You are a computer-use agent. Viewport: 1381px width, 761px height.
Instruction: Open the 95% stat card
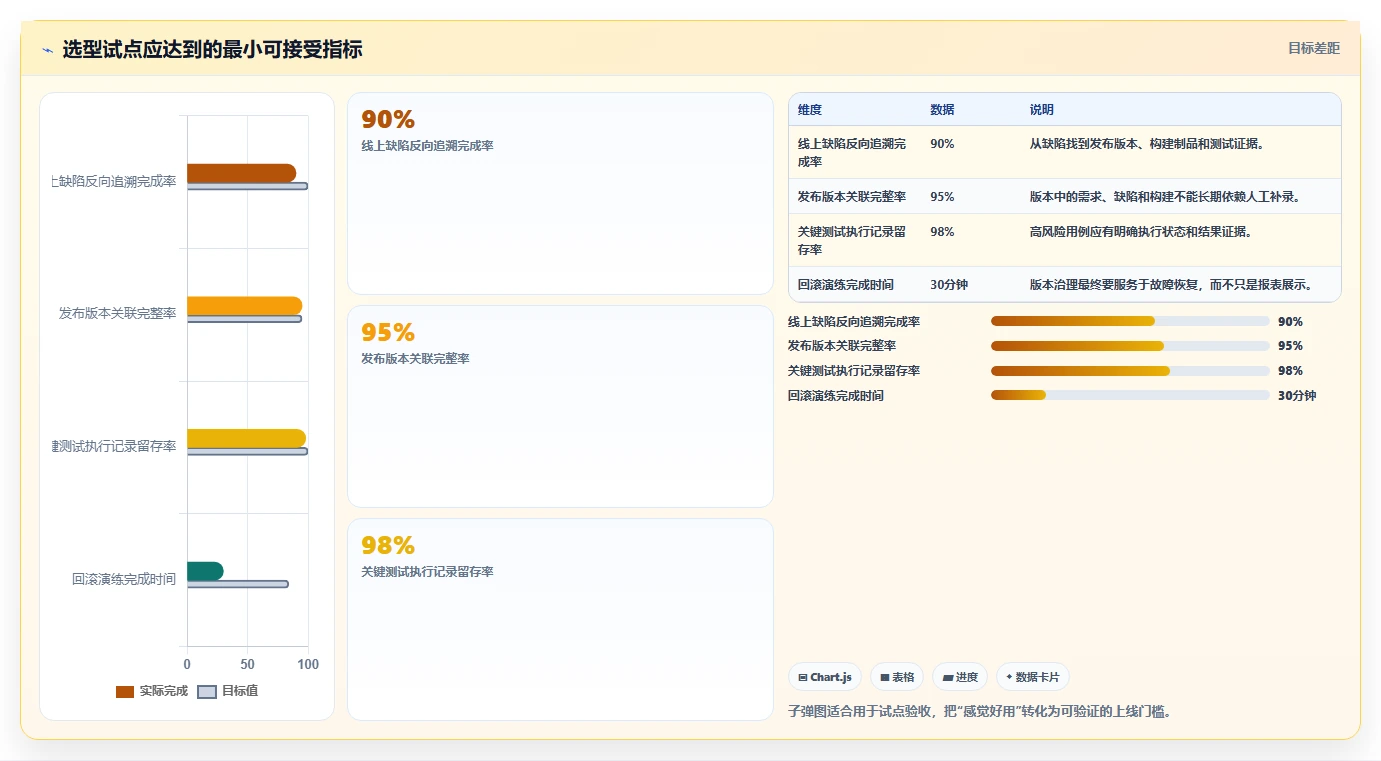560,406
